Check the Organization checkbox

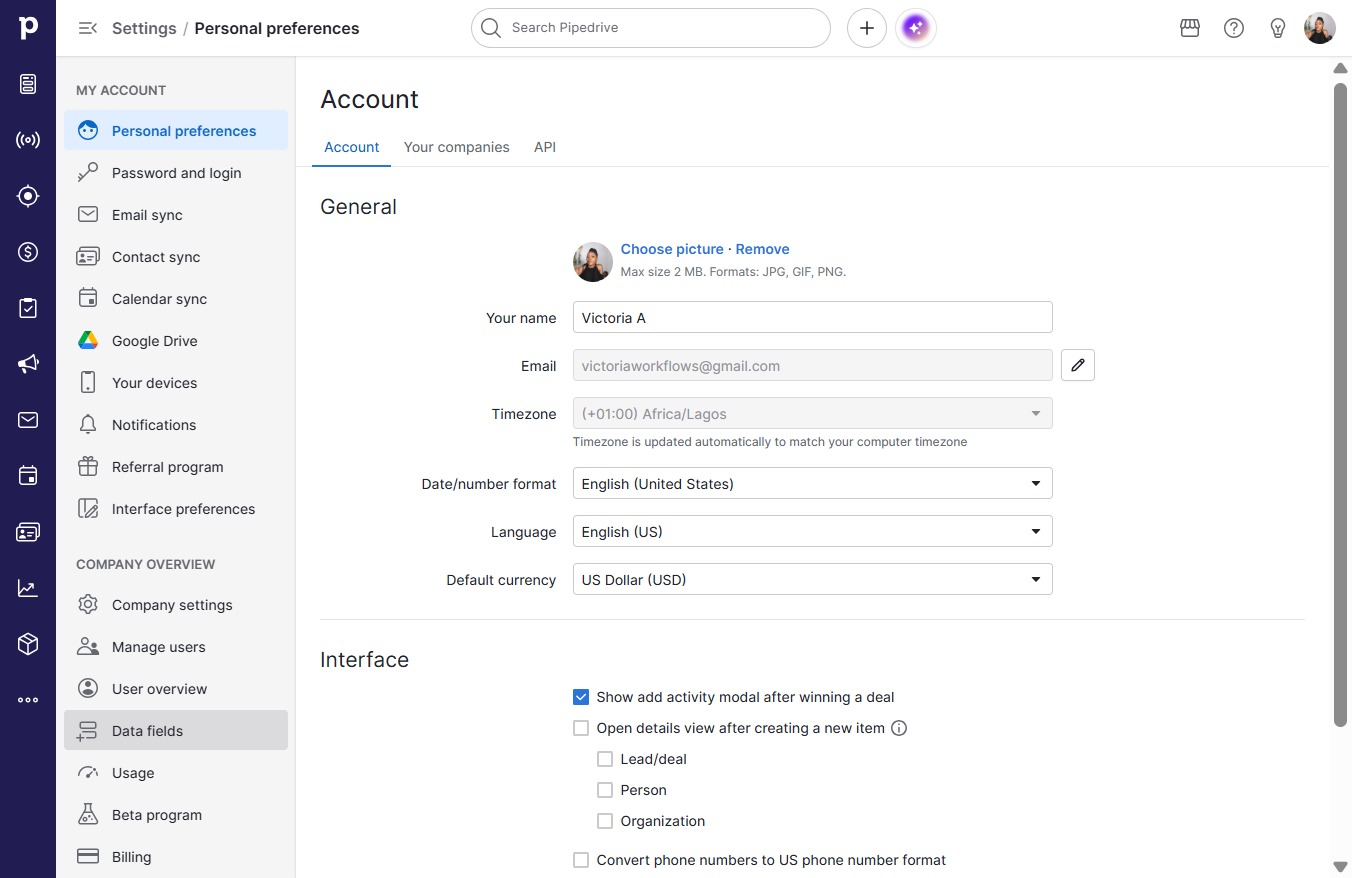(x=605, y=821)
